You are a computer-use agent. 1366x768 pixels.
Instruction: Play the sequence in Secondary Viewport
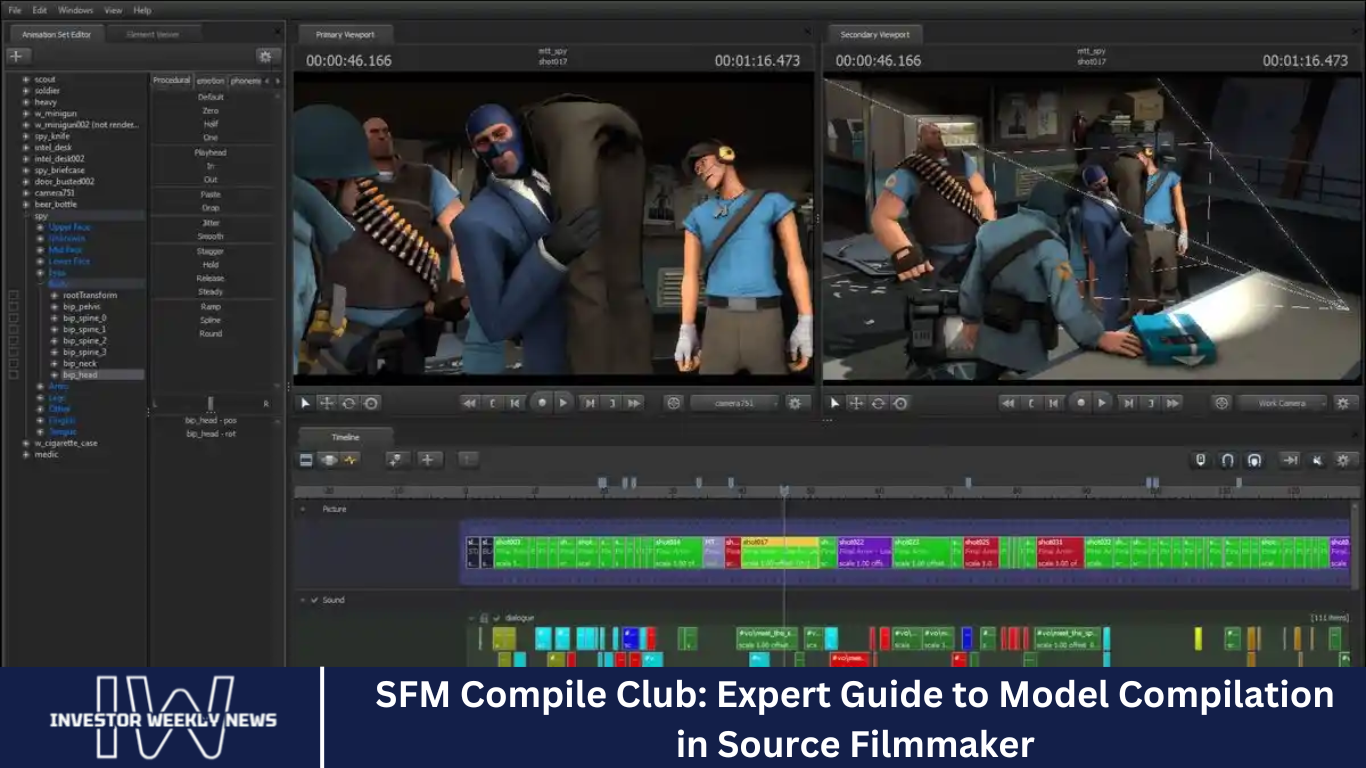[x=1102, y=403]
